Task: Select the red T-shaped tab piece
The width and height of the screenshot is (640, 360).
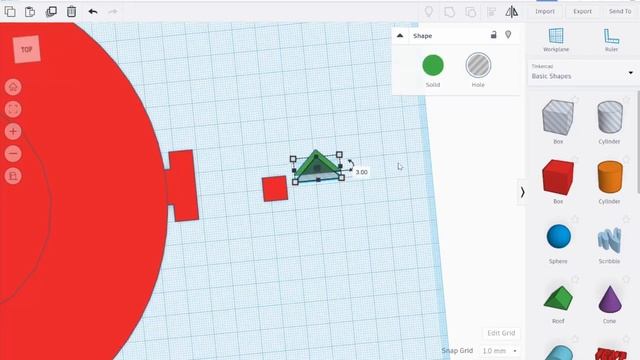Action: click(x=183, y=186)
